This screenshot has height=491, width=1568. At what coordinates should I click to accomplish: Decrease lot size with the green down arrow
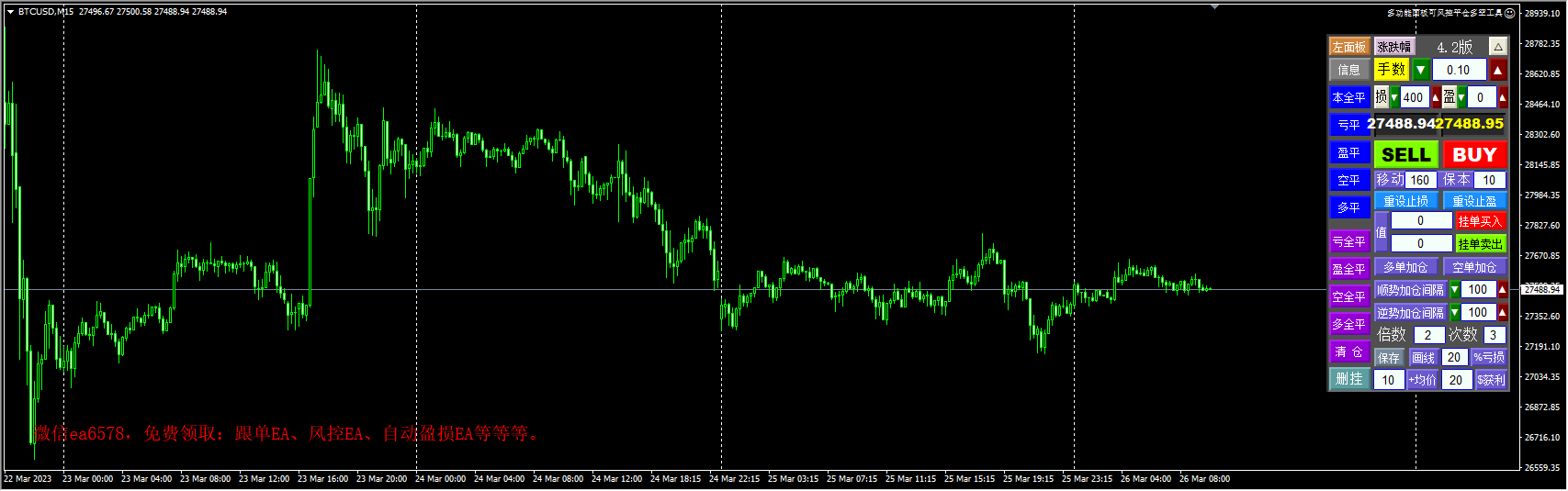1421,70
